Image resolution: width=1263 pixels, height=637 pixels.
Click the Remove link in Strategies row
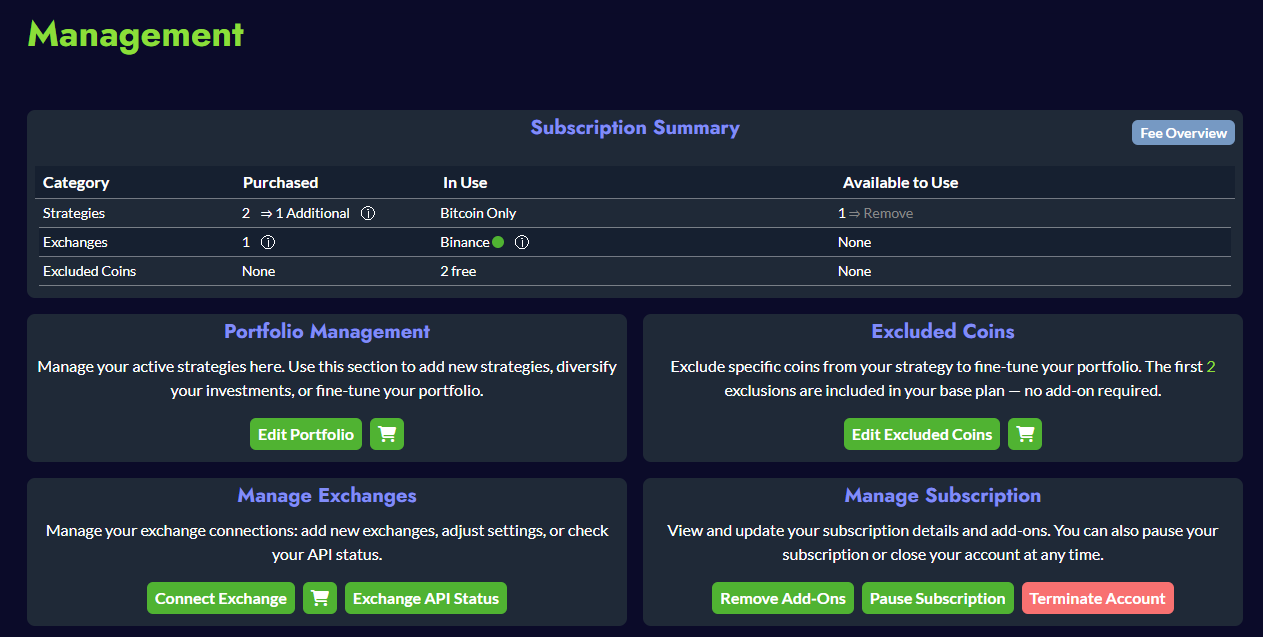tap(888, 213)
